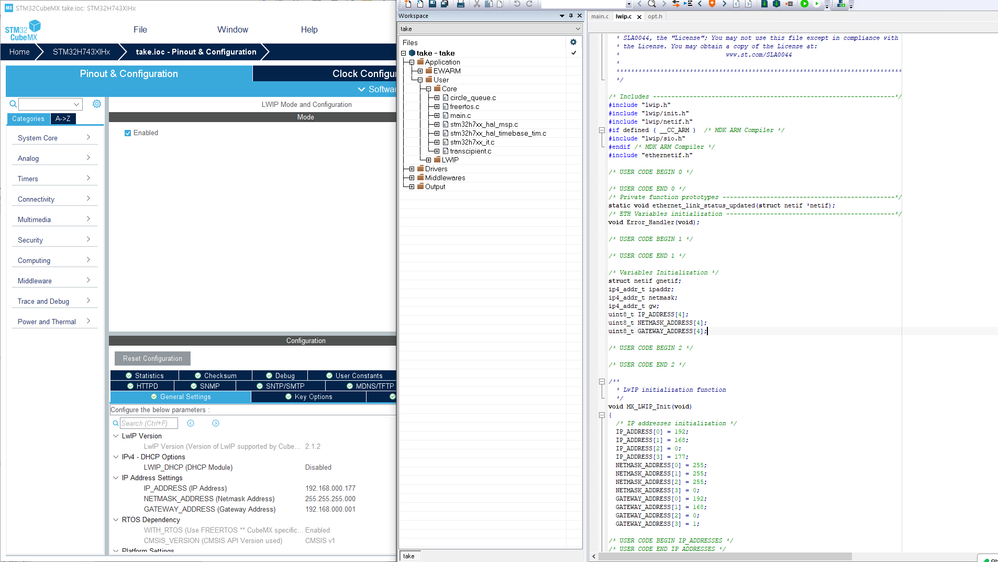
Task: Open Workspace Files options gear icon
Action: pyautogui.click(x=573, y=42)
